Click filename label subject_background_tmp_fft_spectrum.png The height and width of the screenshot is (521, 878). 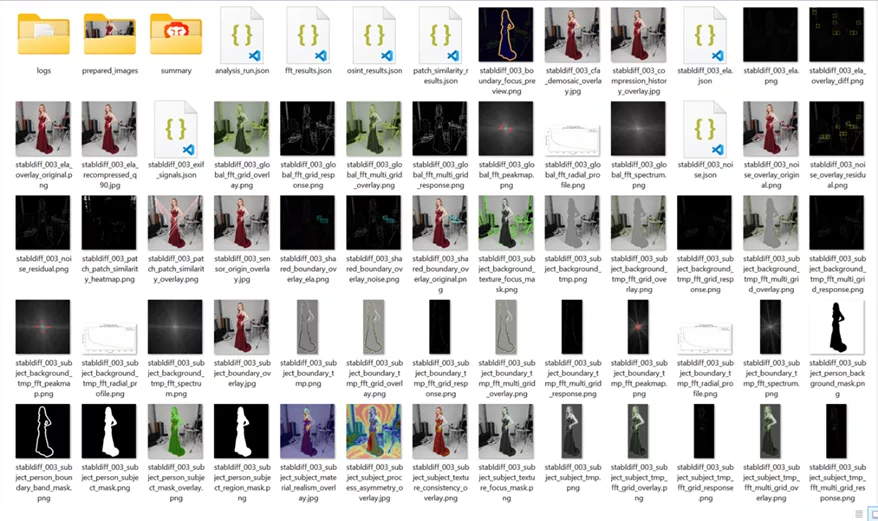point(175,378)
